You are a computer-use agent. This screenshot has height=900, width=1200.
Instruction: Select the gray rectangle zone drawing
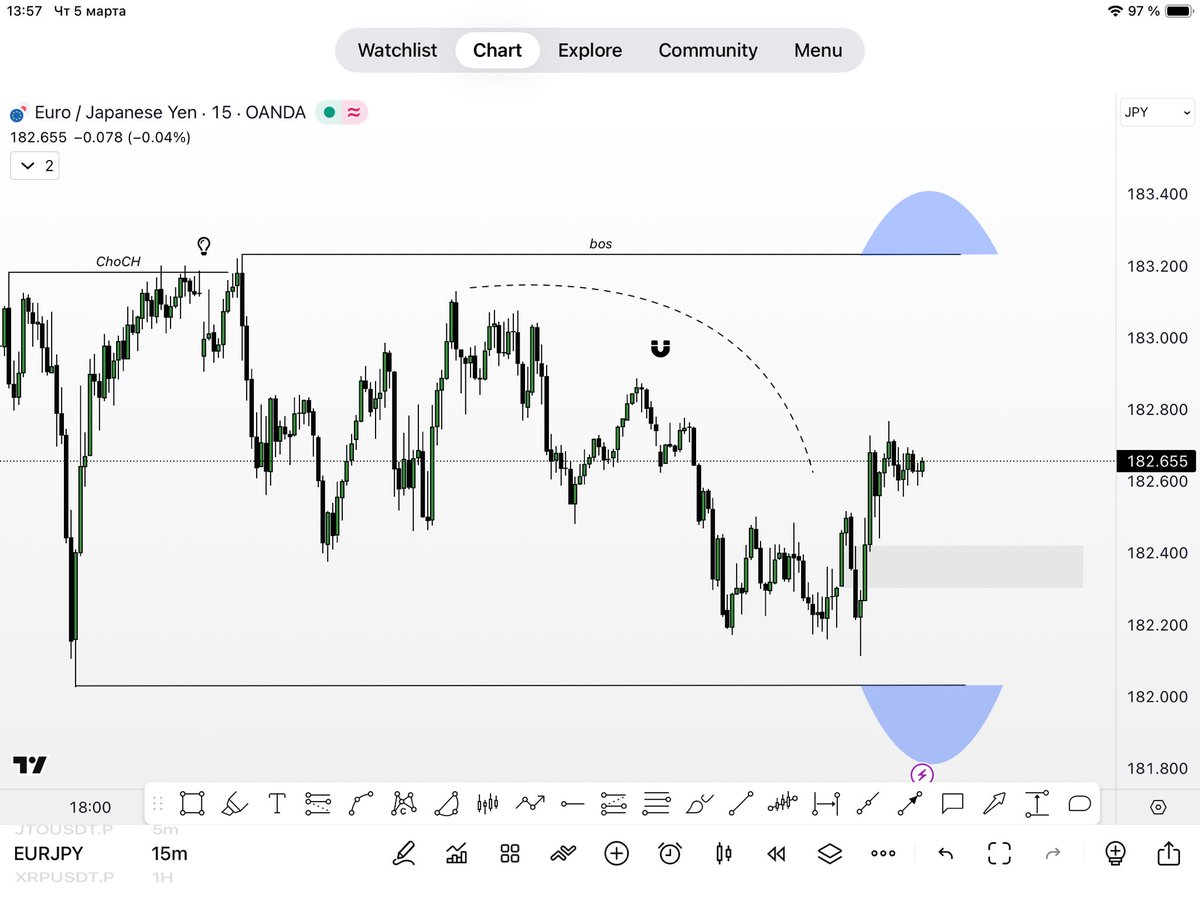point(976,566)
